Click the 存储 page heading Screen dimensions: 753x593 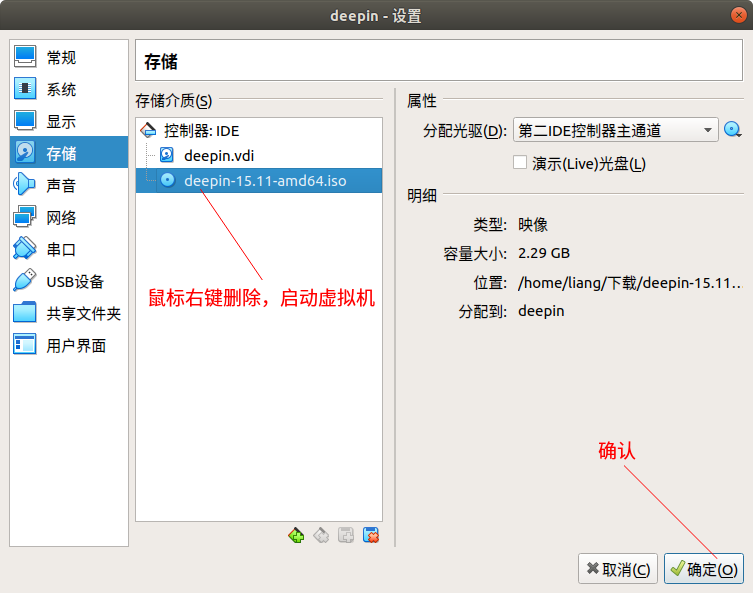161,62
